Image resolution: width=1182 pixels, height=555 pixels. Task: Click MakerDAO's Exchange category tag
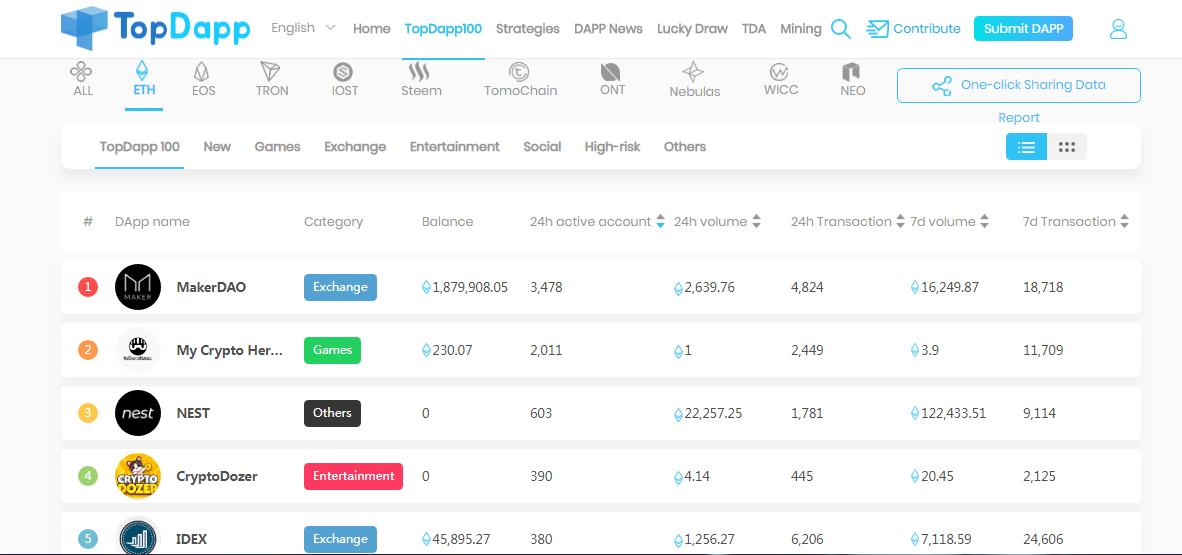click(340, 287)
